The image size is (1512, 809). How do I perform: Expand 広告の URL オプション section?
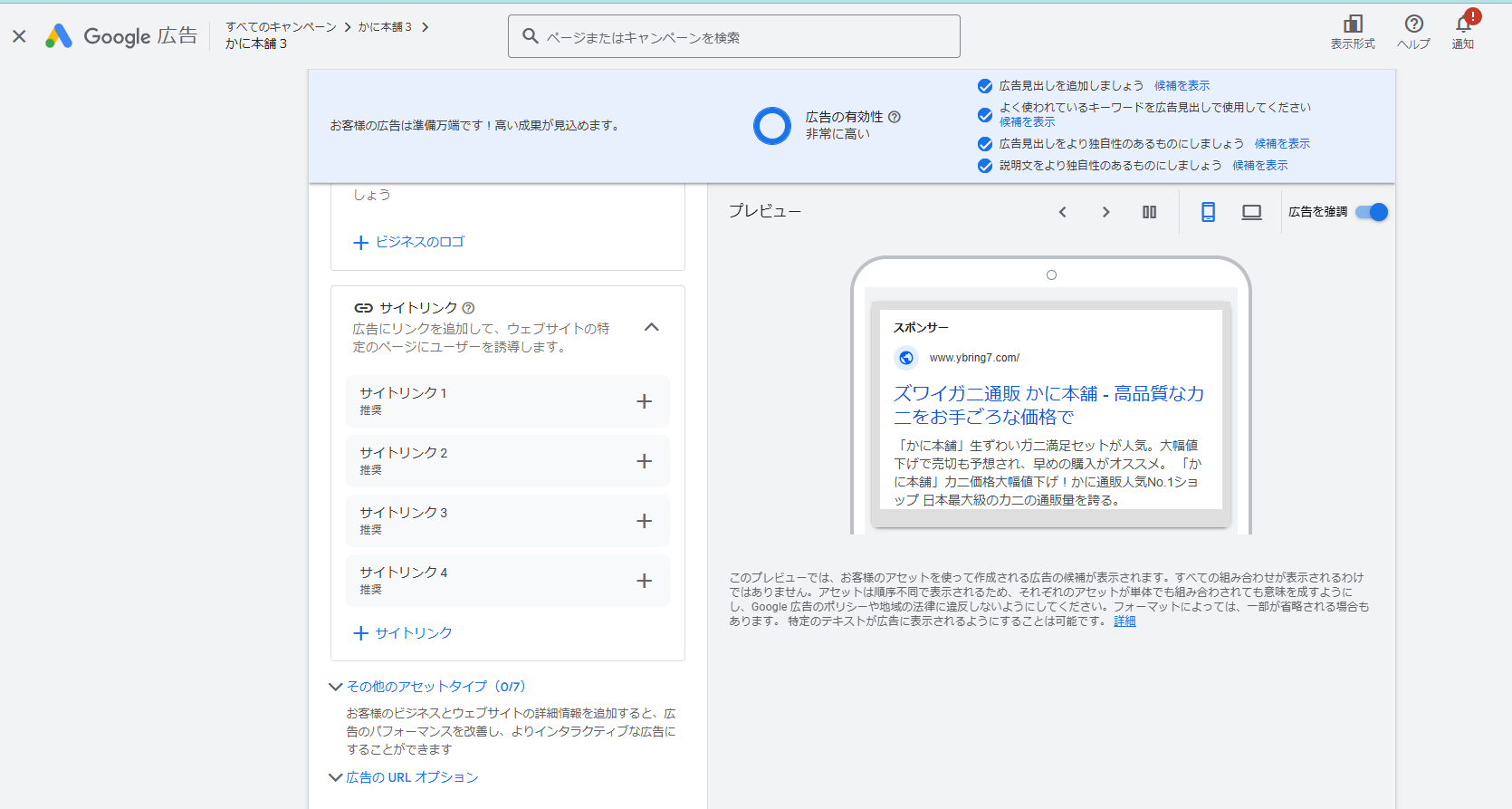point(403,777)
